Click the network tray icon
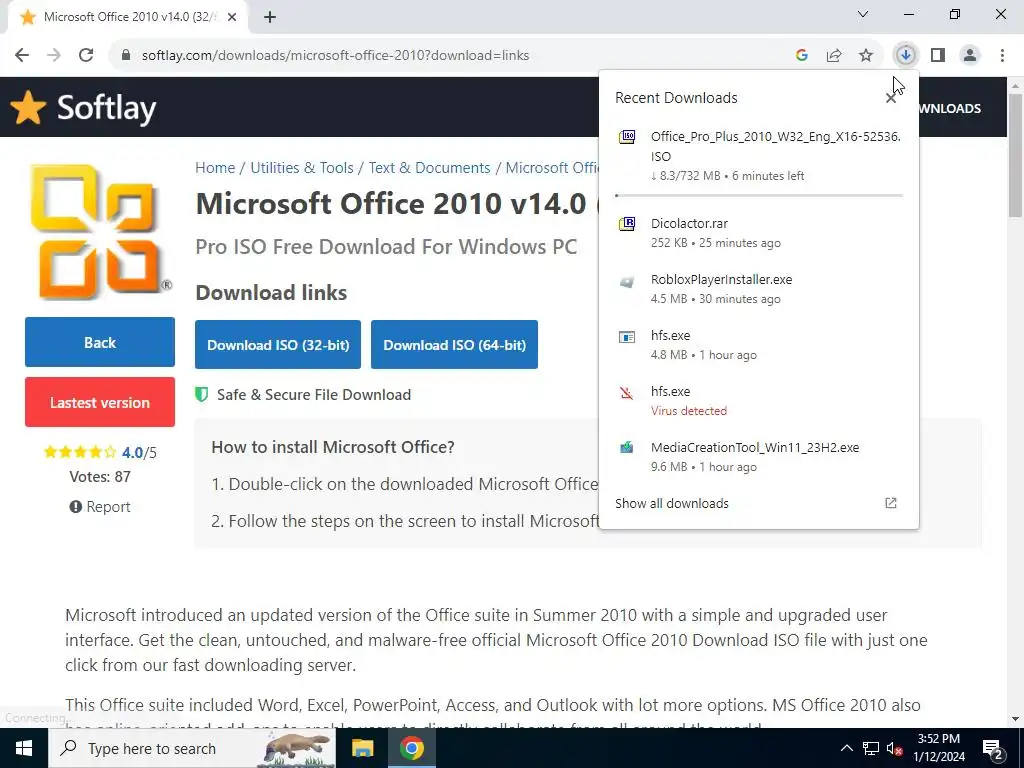The image size is (1024, 768). [871, 748]
